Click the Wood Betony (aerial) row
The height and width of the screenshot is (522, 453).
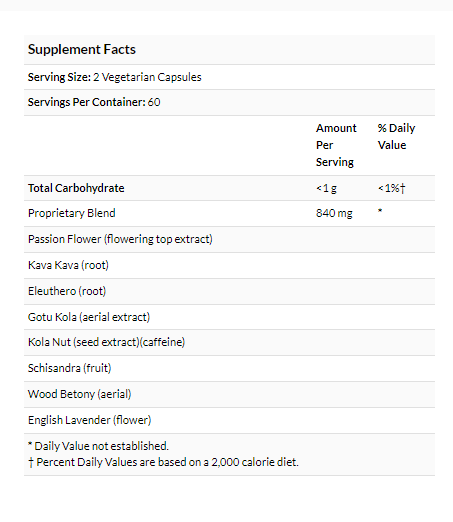pos(229,394)
